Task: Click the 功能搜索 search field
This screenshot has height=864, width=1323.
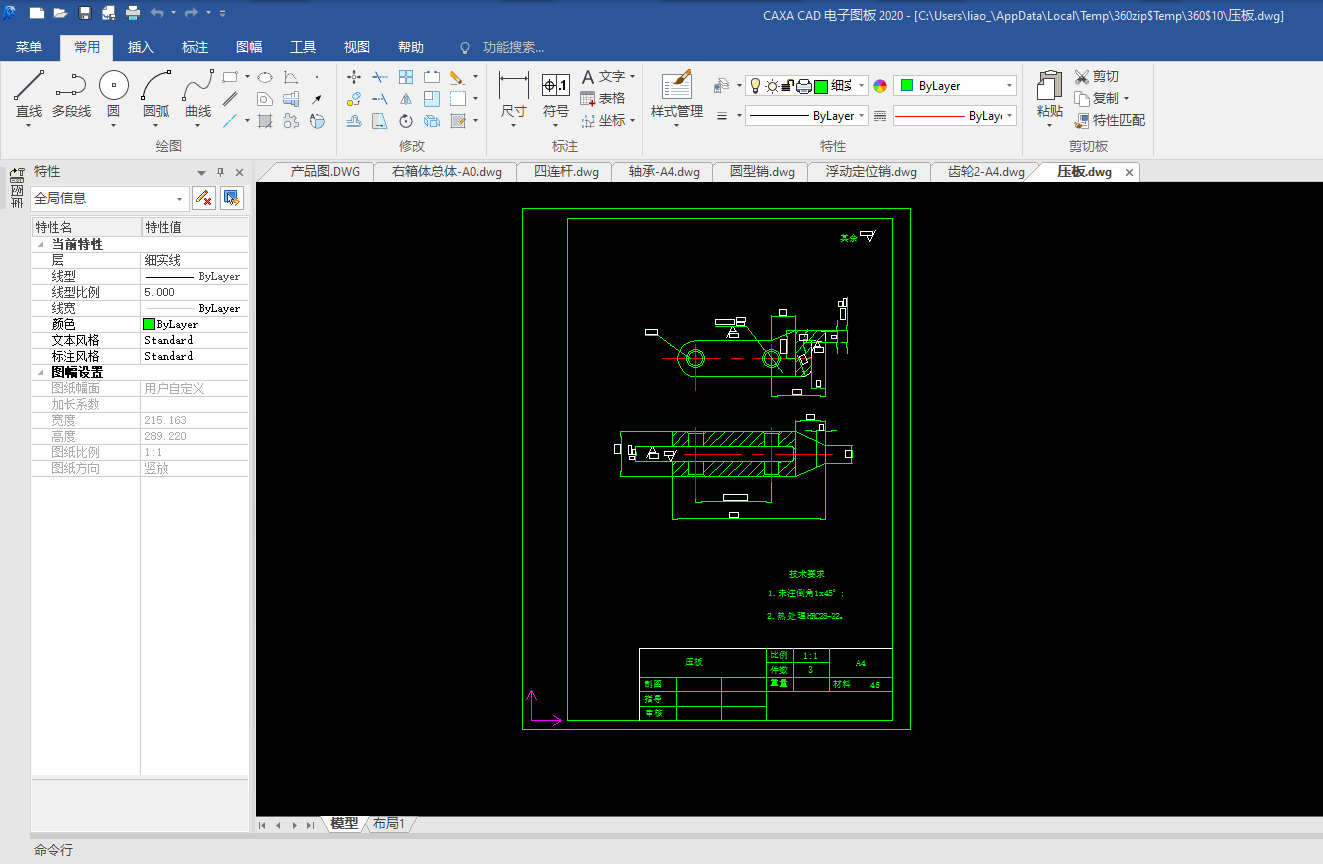Action: click(513, 47)
